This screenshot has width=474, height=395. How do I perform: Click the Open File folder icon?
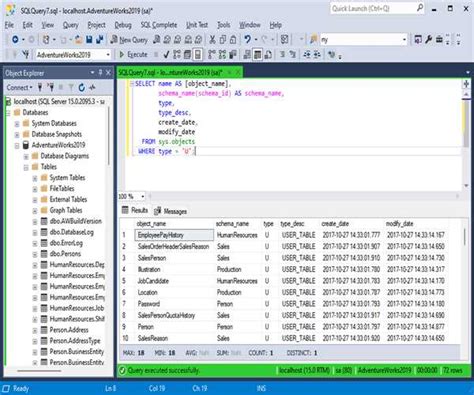tap(78, 40)
